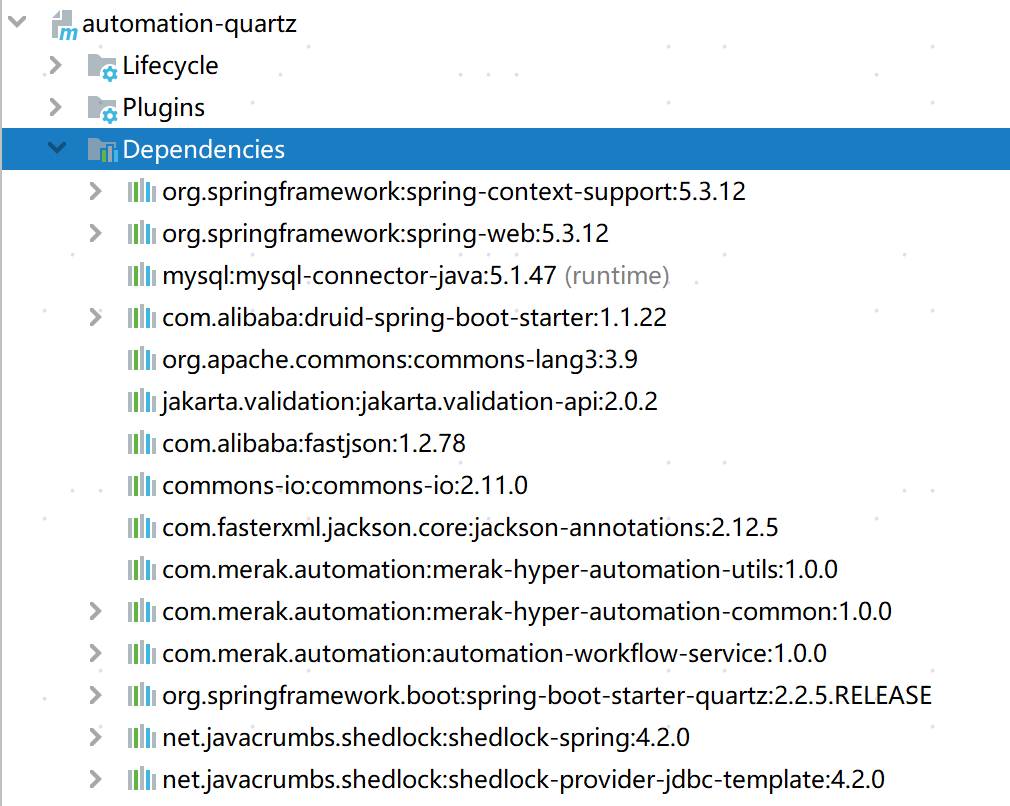Collapse the Dependencies node
This screenshot has width=1010, height=806.
point(57,149)
